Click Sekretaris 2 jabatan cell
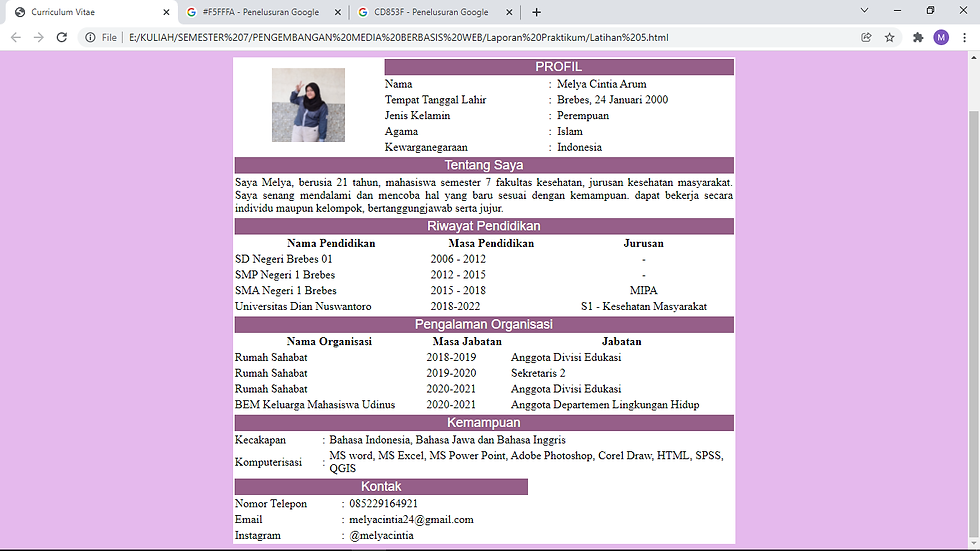 pyautogui.click(x=538, y=374)
